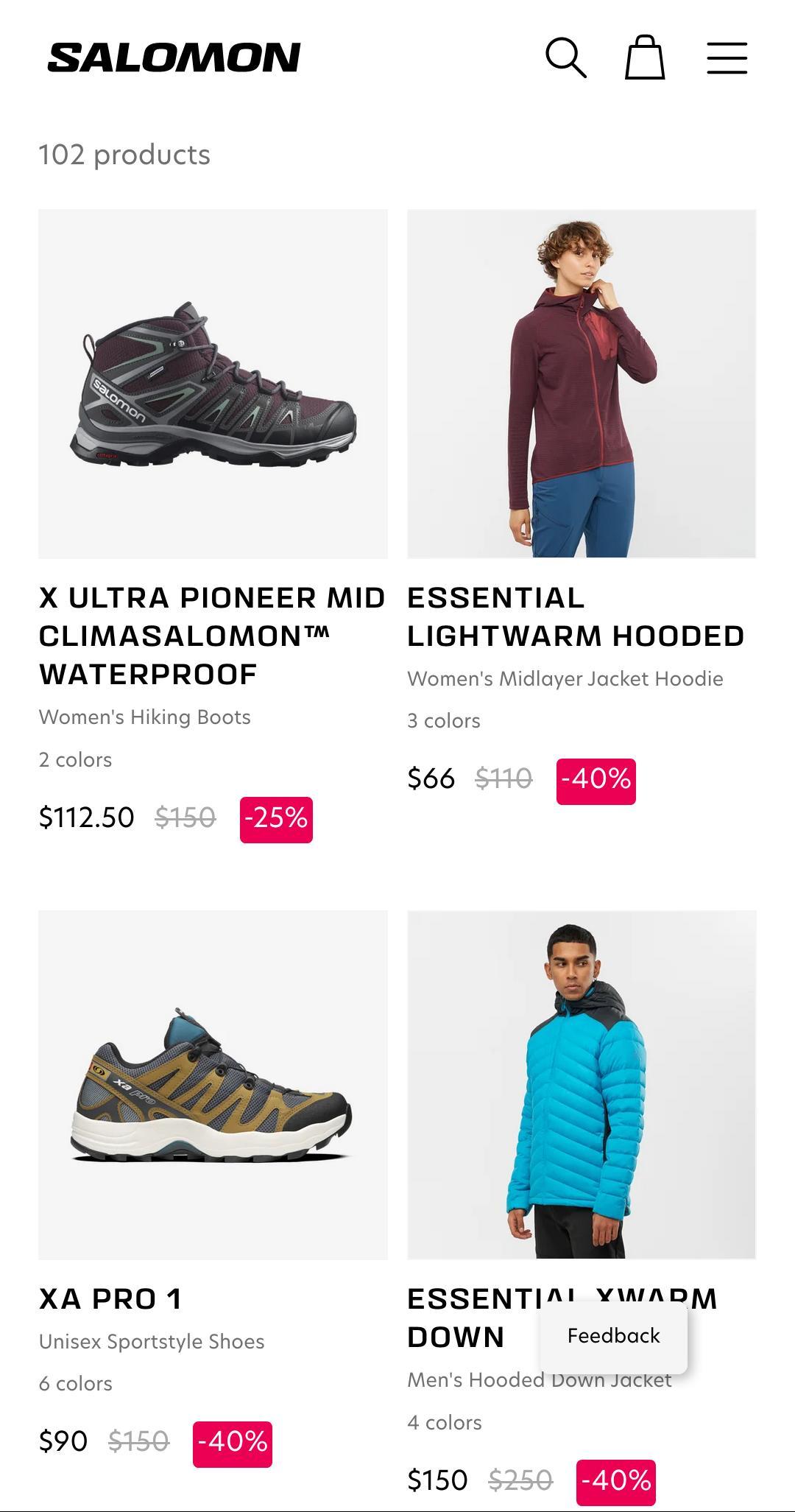Click the -25% discount badge on hiking boots
The height and width of the screenshot is (1512, 795).
(x=276, y=819)
